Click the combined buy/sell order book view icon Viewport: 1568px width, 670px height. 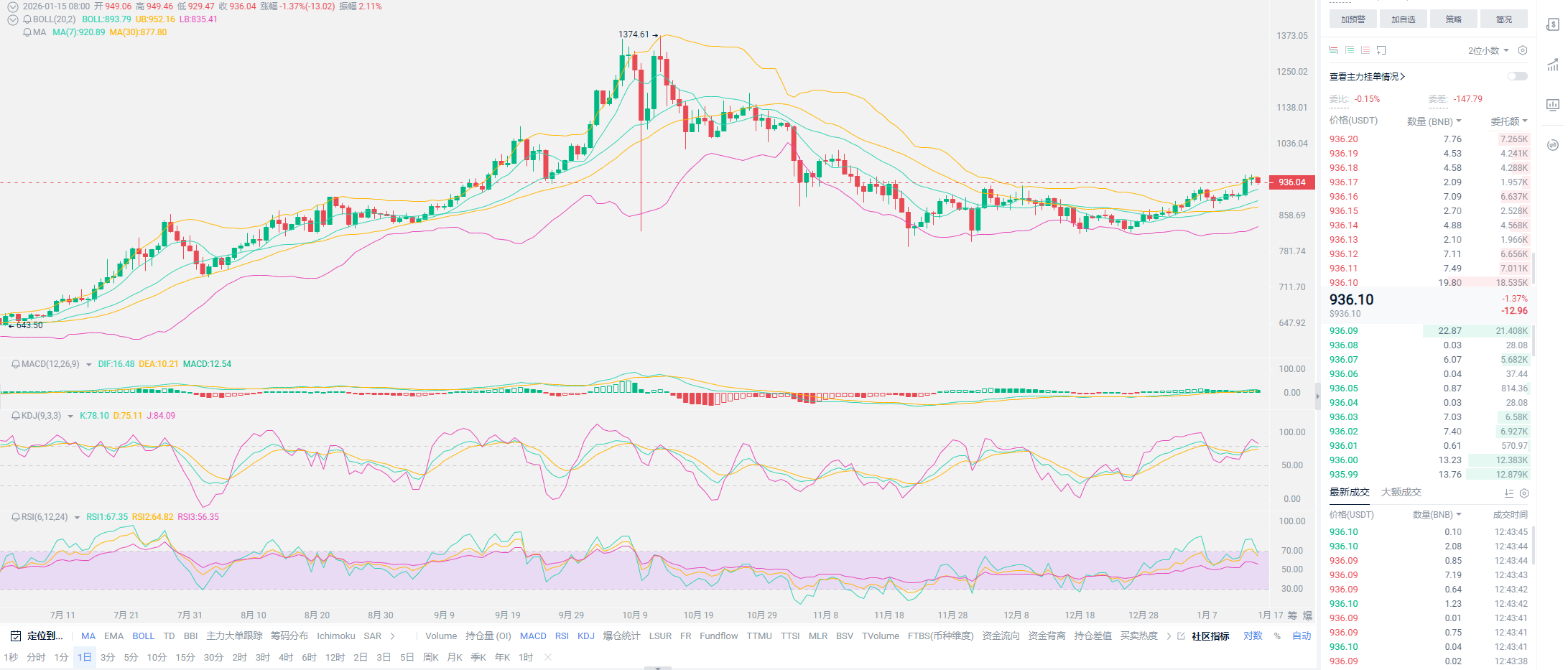tap(1334, 50)
